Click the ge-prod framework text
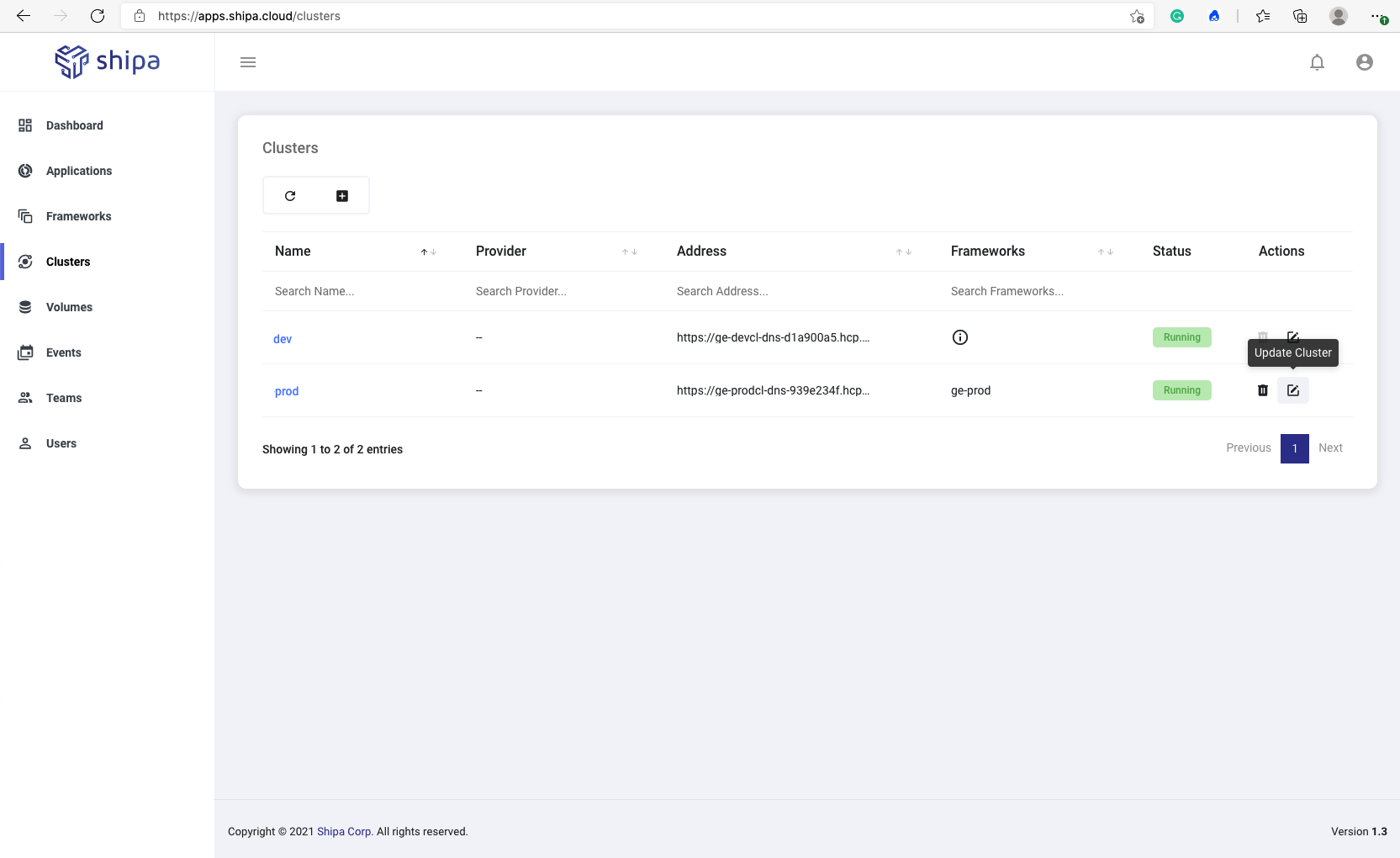The width and height of the screenshot is (1400, 858). click(970, 390)
